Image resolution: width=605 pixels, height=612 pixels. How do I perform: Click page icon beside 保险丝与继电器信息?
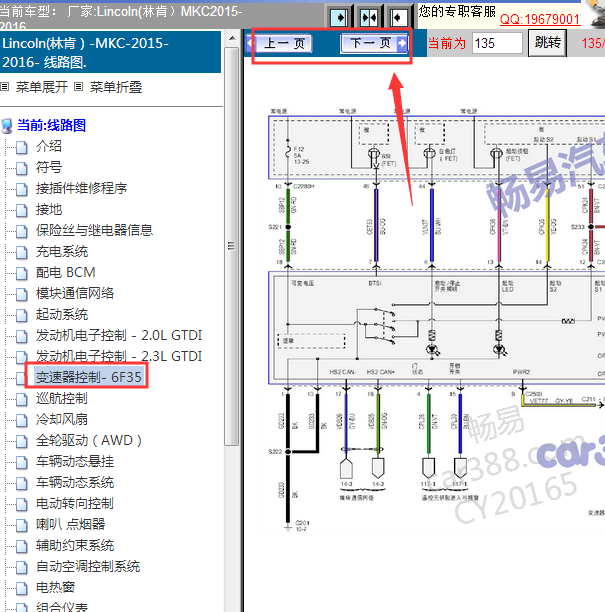22,232
